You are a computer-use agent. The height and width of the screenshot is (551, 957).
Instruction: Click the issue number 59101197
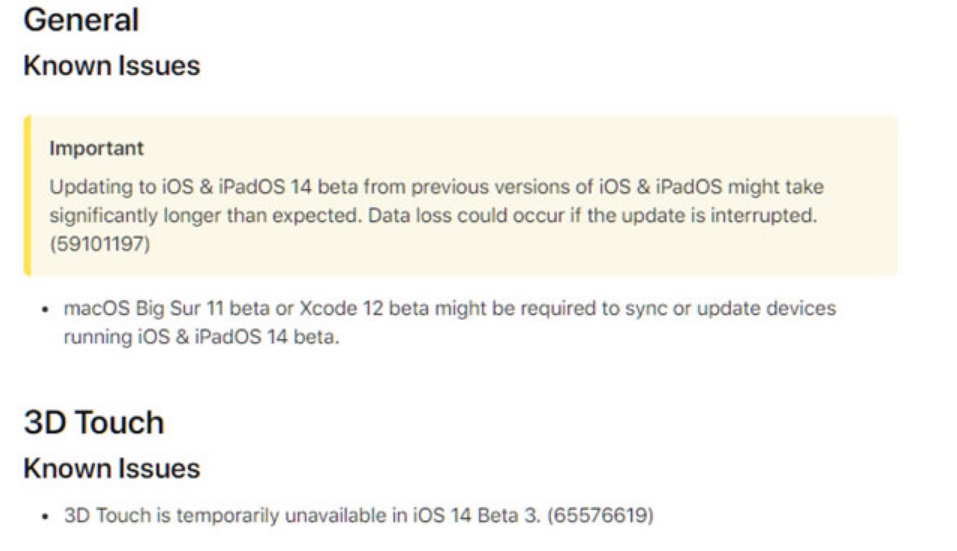100,244
